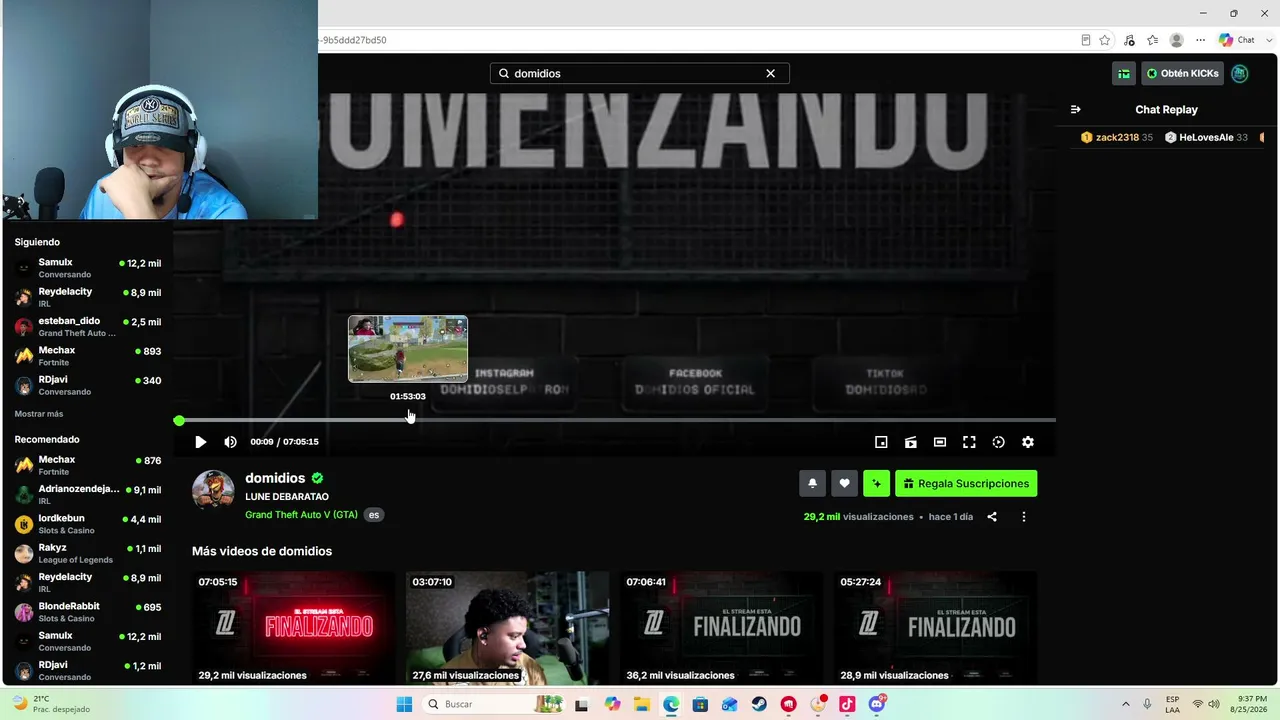Open the Grand Theft Auto V category link
This screenshot has width=1280, height=720.
(x=301, y=515)
